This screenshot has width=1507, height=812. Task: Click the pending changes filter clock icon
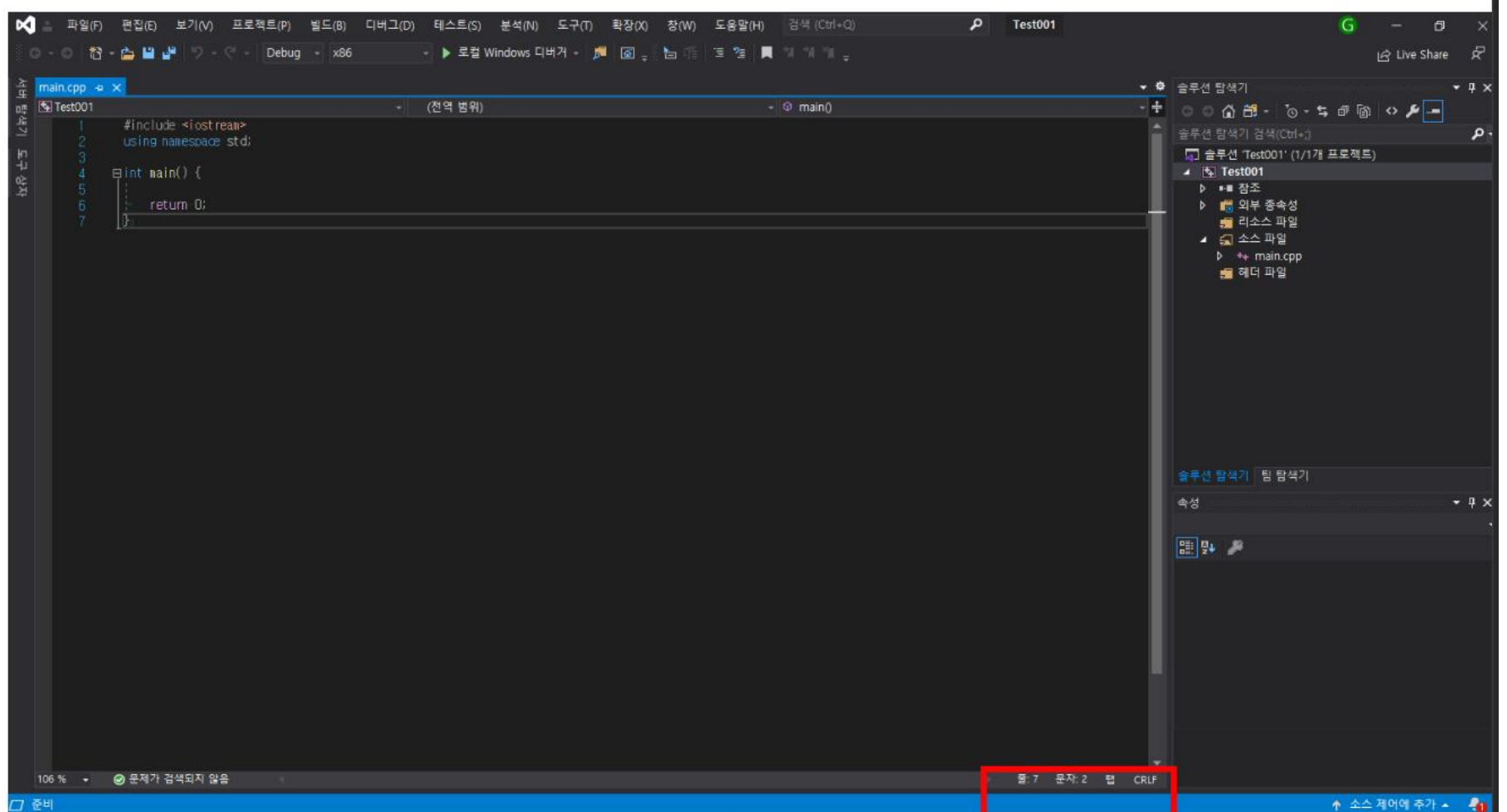(x=1291, y=111)
